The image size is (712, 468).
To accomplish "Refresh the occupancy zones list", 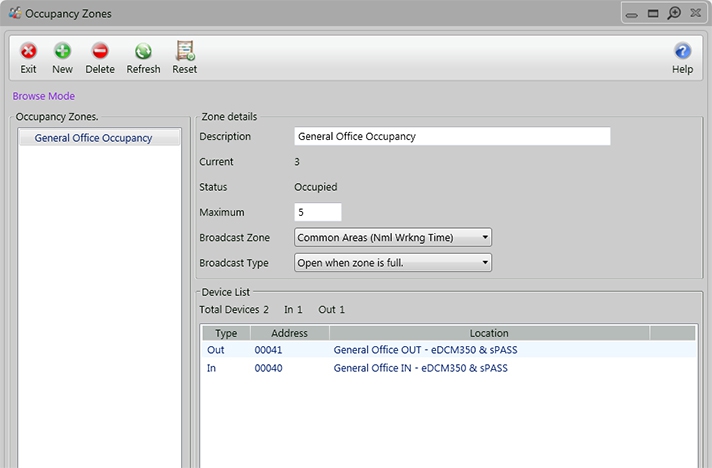I will 143,51.
